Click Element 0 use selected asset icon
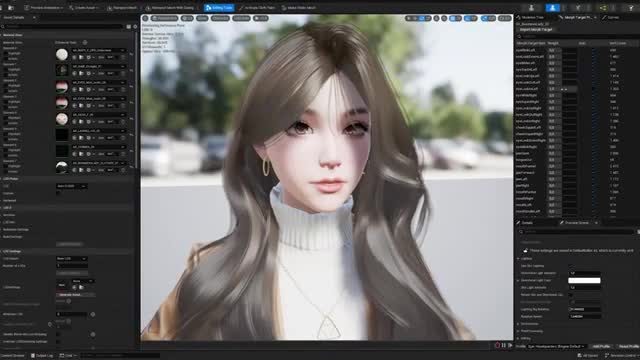The height and width of the screenshot is (360, 640). point(74,57)
